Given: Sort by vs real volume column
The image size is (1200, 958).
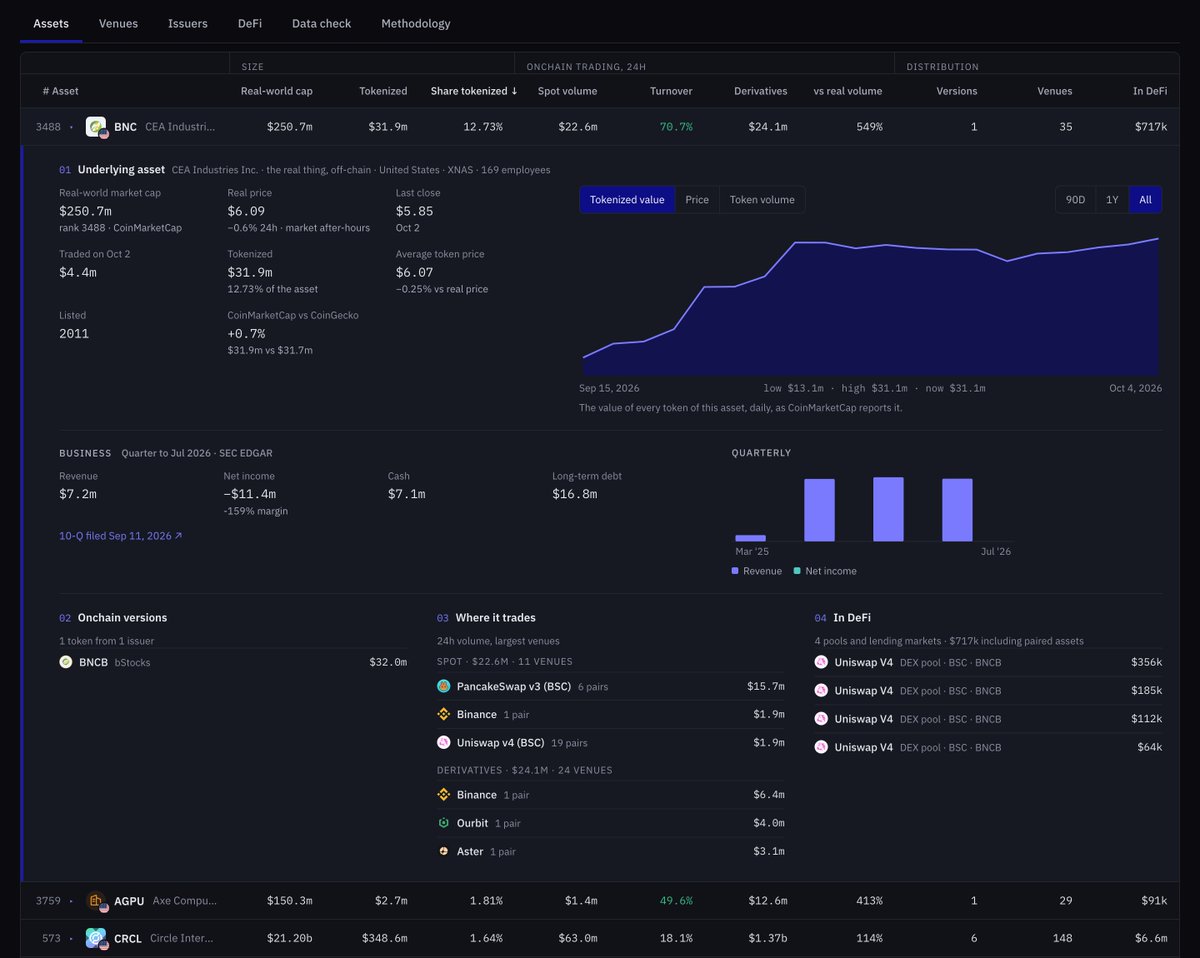Looking at the screenshot, I should (x=848, y=91).
